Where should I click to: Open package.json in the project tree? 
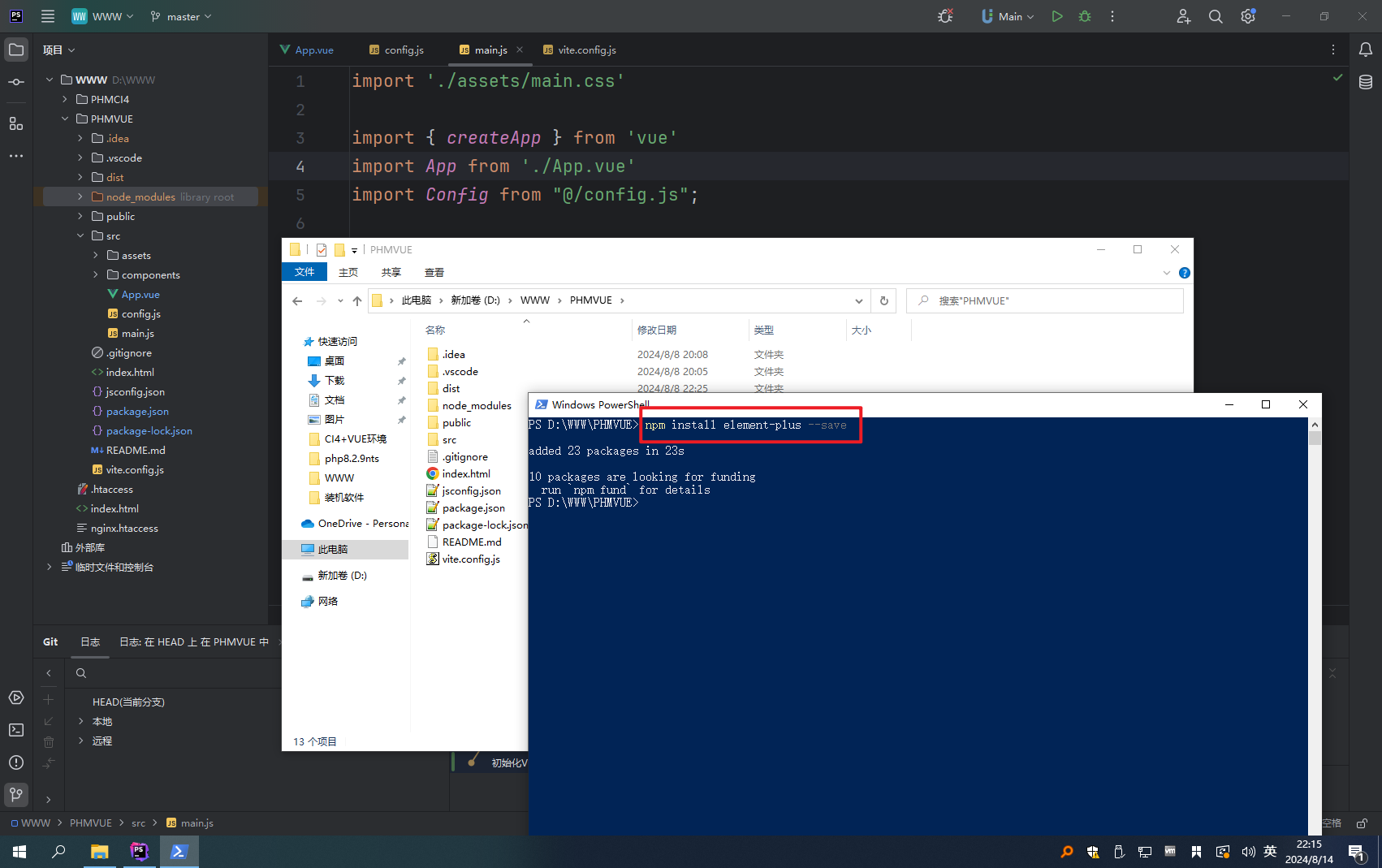tap(137, 411)
